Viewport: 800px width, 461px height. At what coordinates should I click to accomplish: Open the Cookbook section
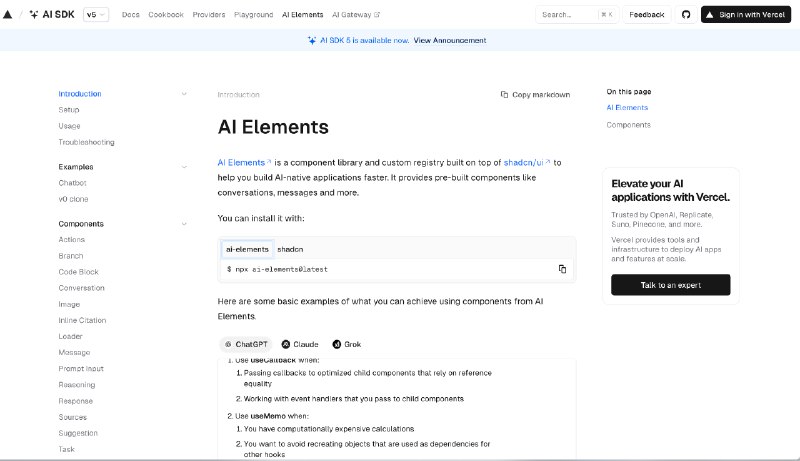coord(166,15)
